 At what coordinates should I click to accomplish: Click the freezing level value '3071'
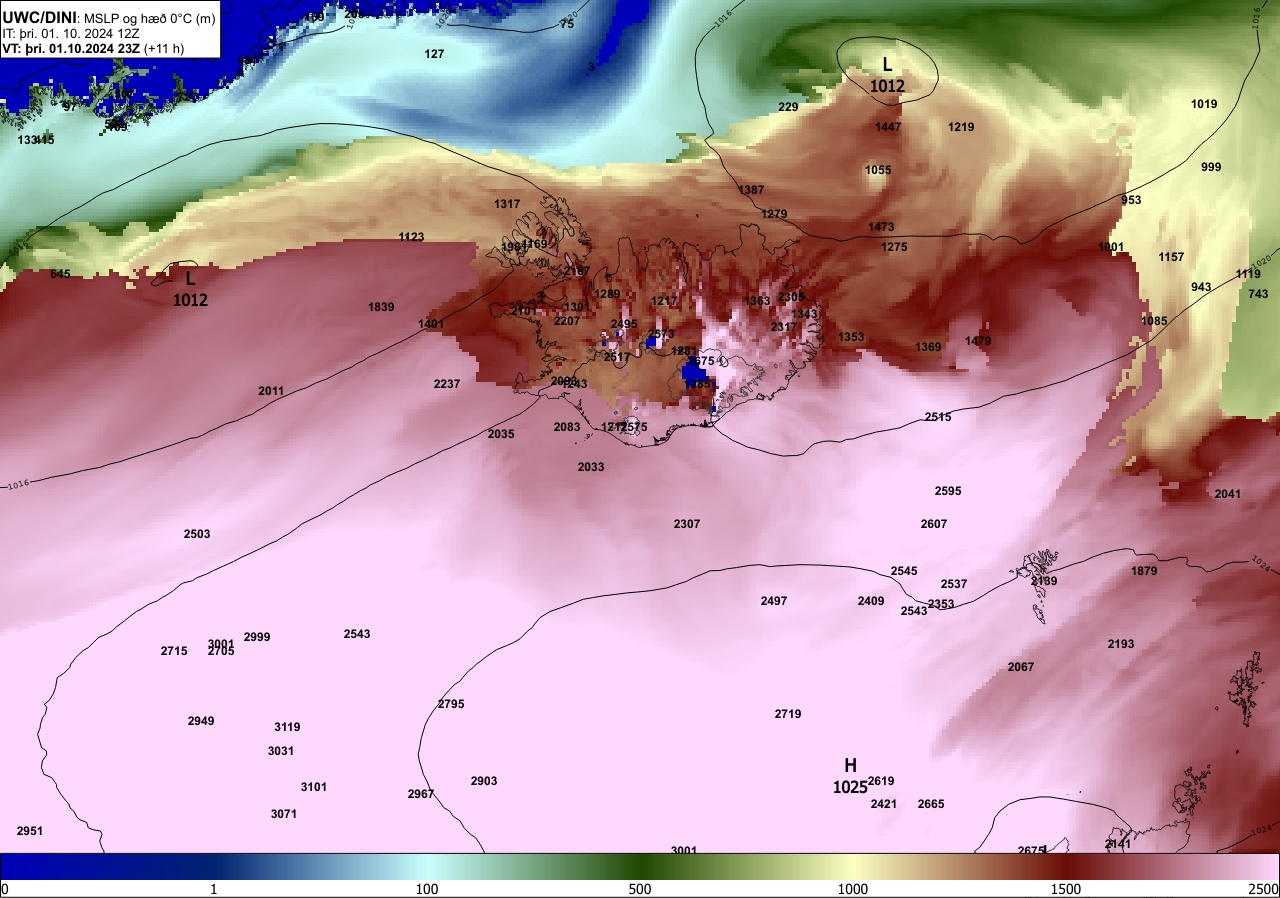[x=284, y=814]
